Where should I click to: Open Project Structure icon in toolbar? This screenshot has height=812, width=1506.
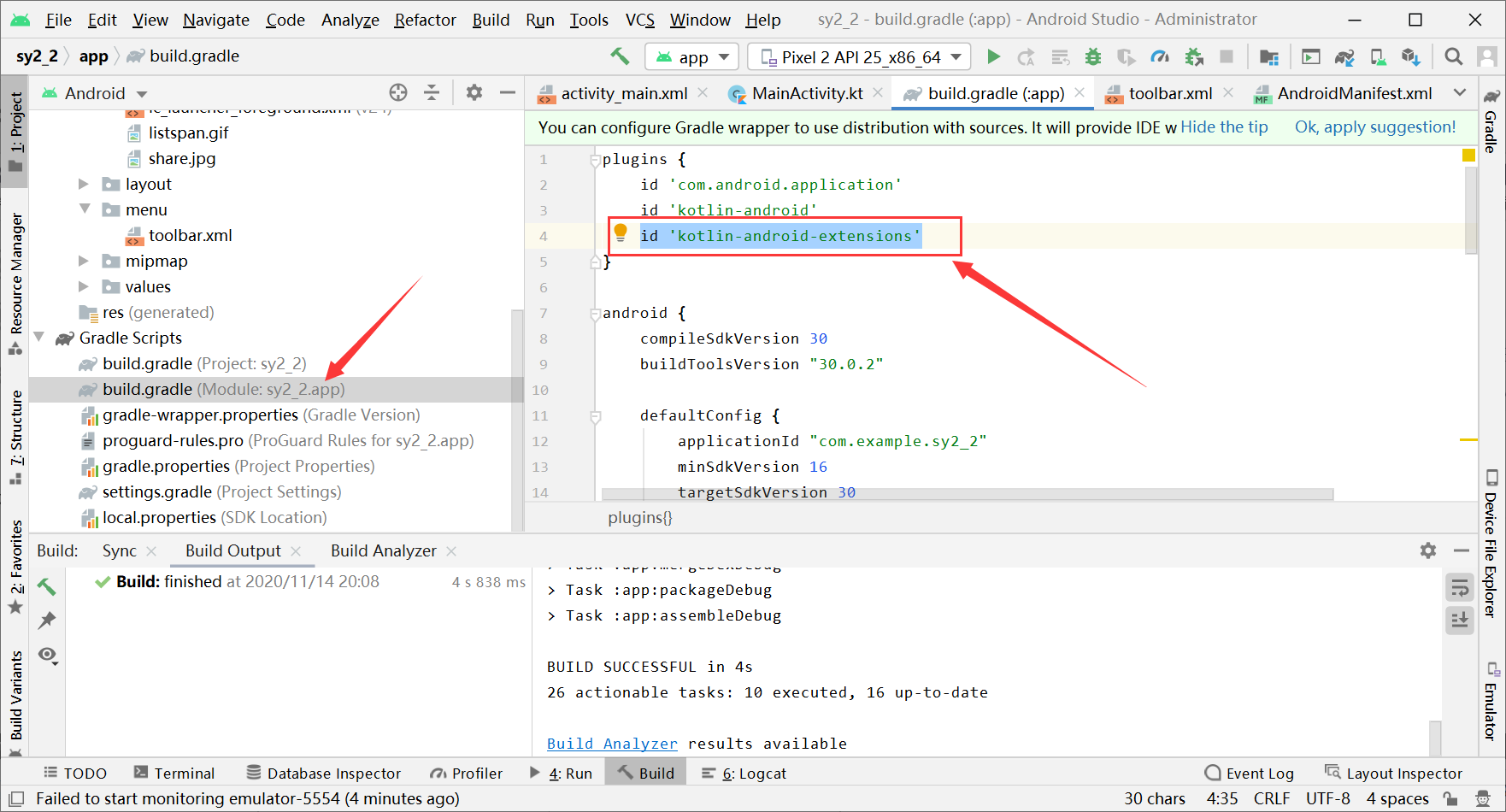(1269, 56)
